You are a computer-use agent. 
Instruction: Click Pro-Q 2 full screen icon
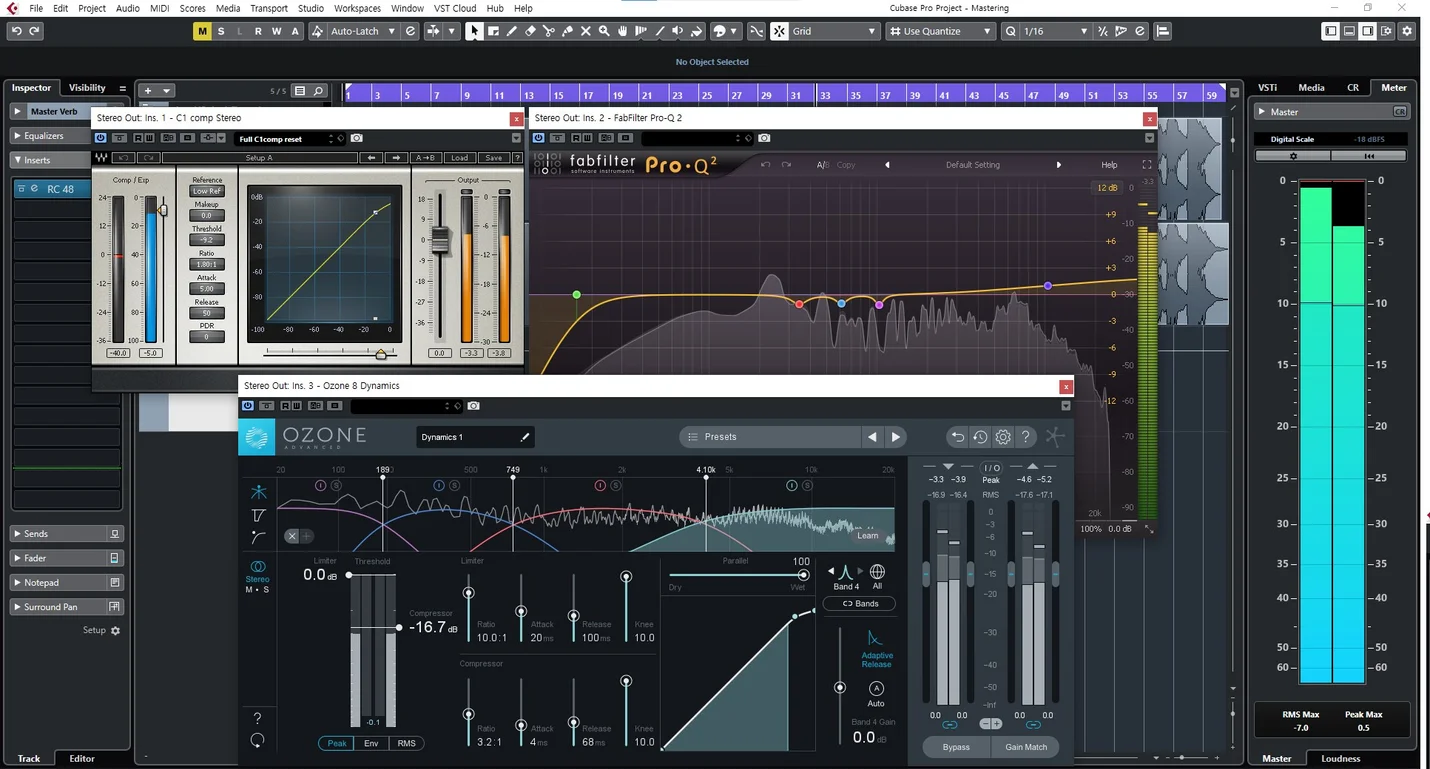pos(1147,165)
